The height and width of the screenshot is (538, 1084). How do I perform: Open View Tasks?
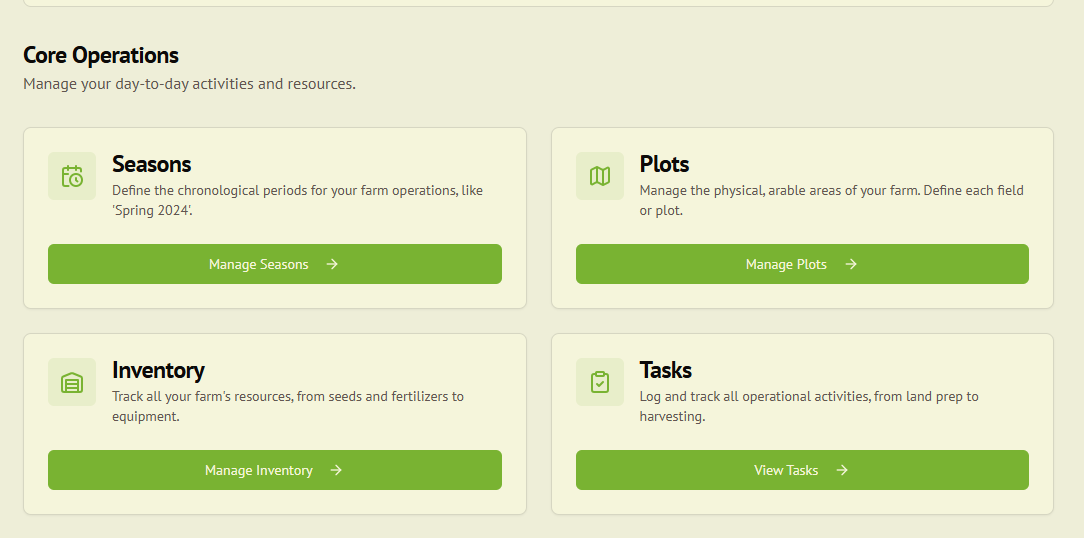pos(802,470)
